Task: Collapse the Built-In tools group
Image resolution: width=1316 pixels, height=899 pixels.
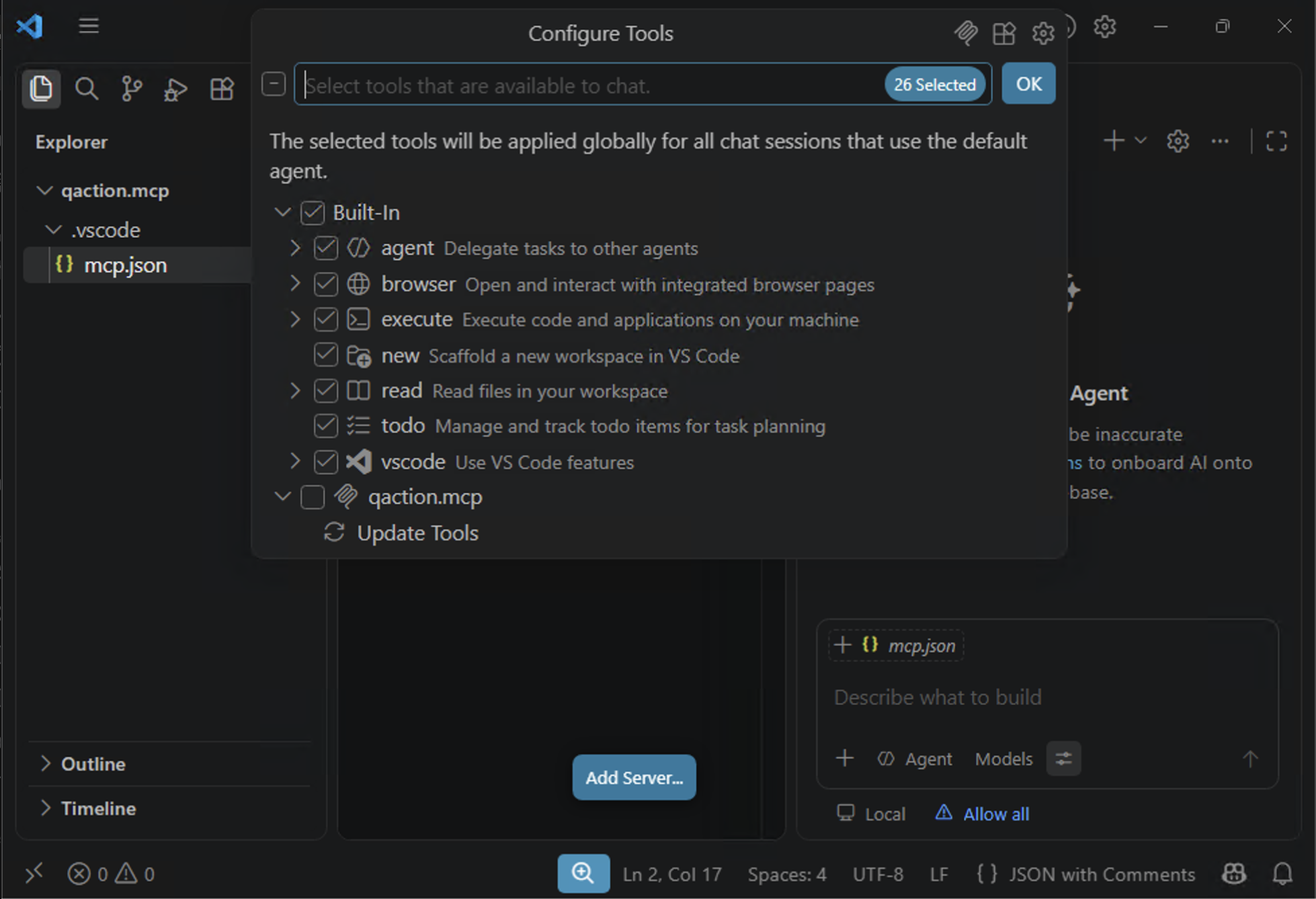Action: (283, 212)
